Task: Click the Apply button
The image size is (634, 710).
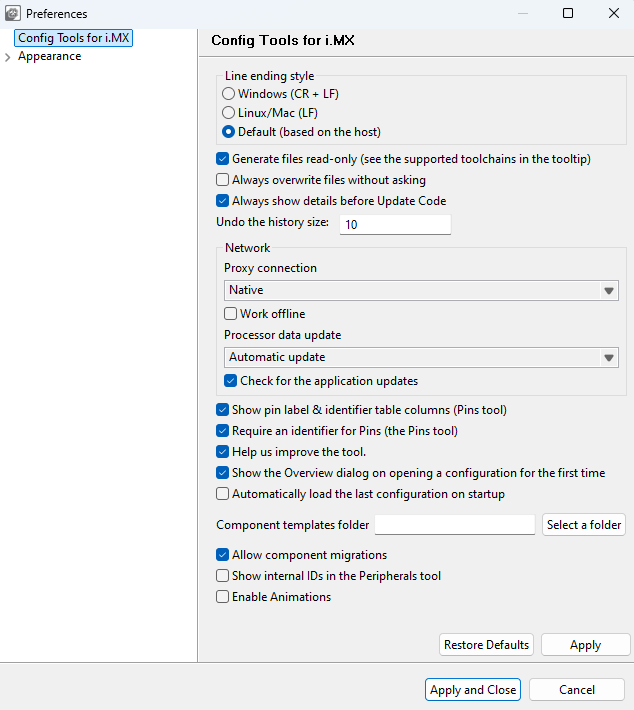Action: (x=585, y=645)
